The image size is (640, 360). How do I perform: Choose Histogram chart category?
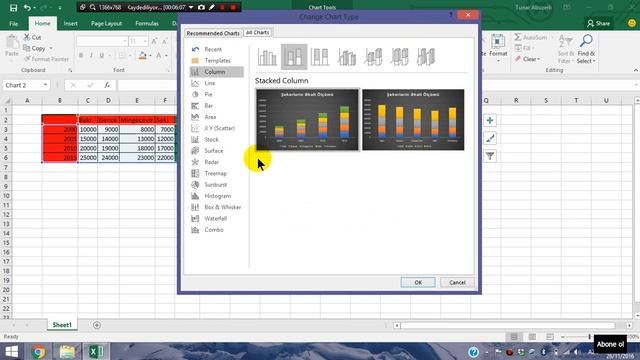pyautogui.click(x=217, y=196)
